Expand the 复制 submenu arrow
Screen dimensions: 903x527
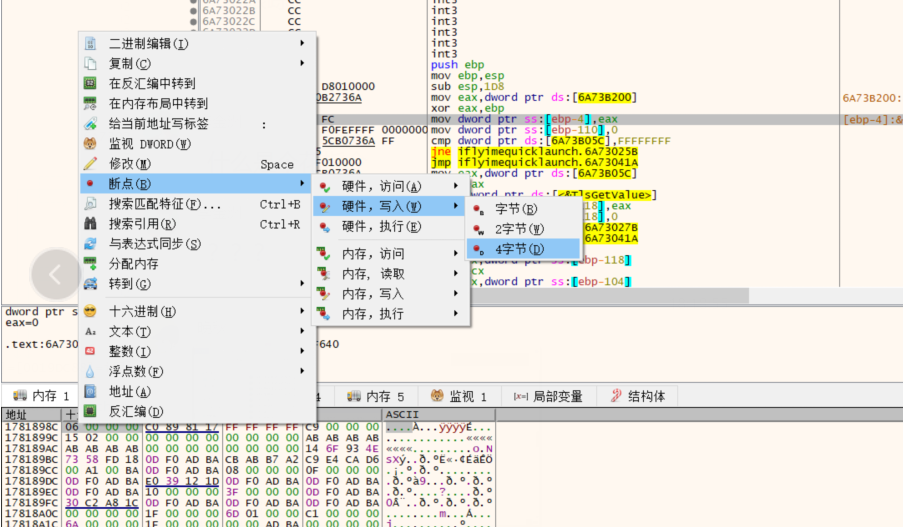(302, 64)
